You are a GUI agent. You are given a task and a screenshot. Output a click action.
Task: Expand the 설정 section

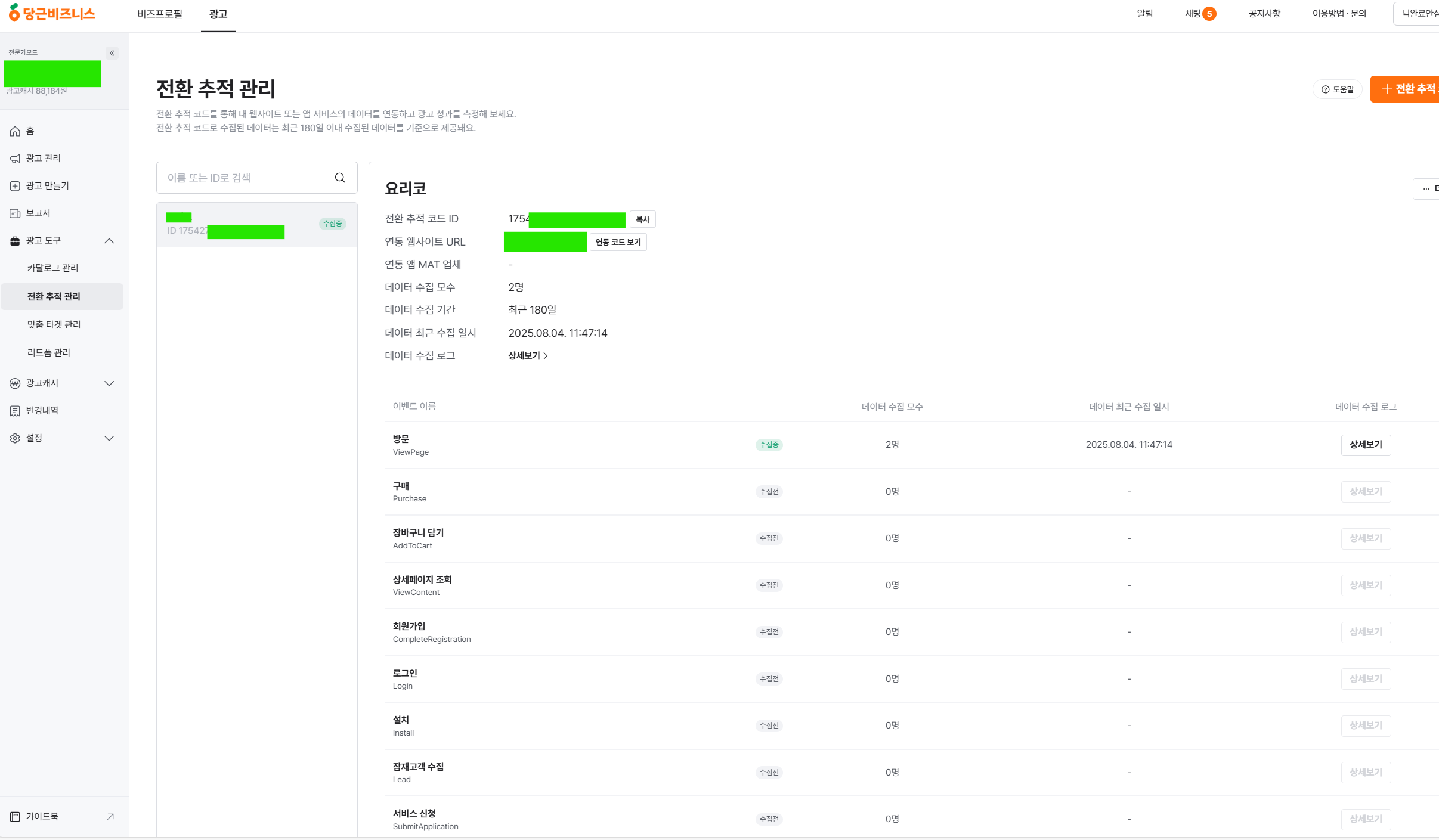[x=109, y=438]
